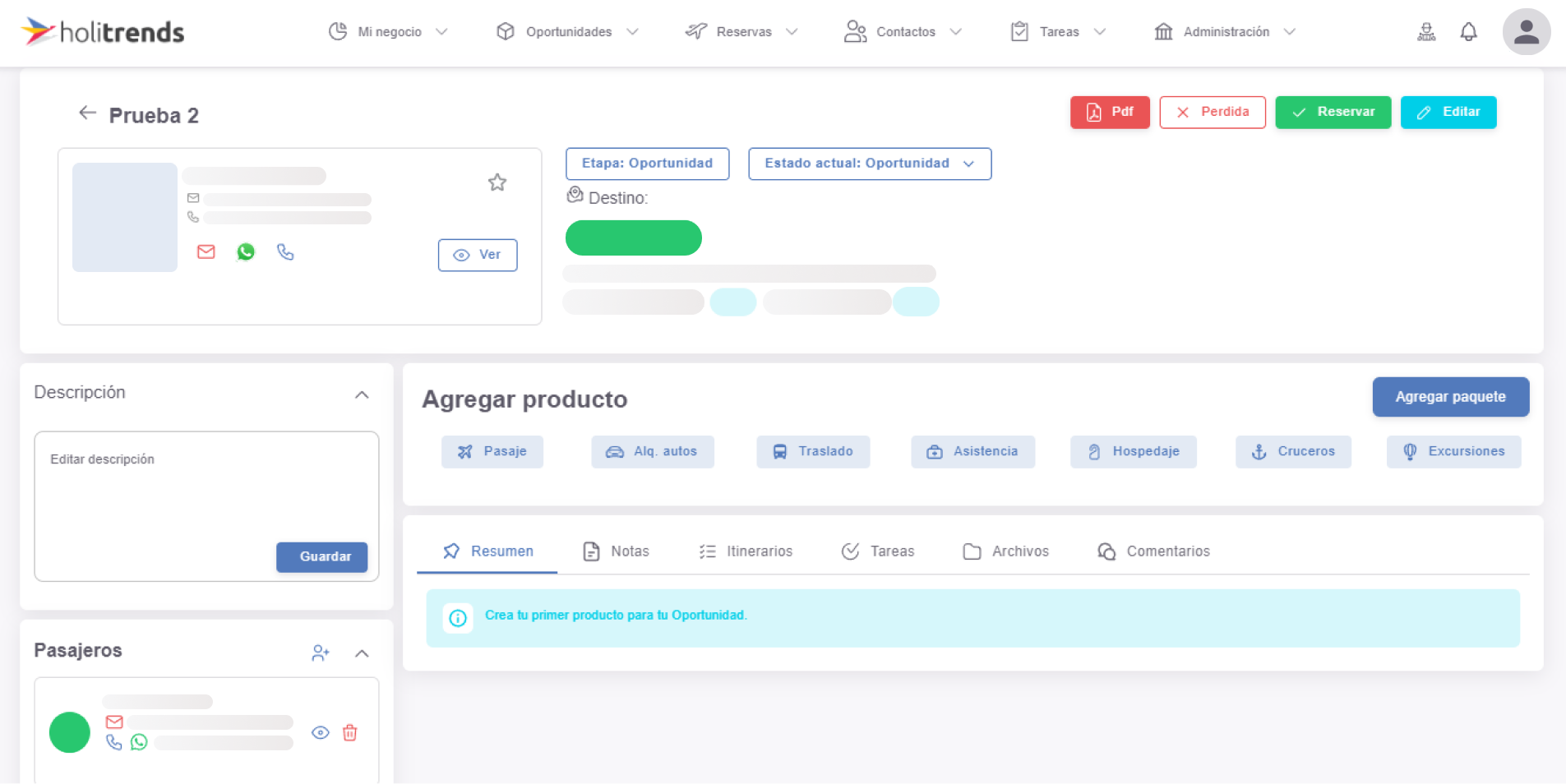
Task: Click the contact photo placeholder
Action: tap(125, 217)
